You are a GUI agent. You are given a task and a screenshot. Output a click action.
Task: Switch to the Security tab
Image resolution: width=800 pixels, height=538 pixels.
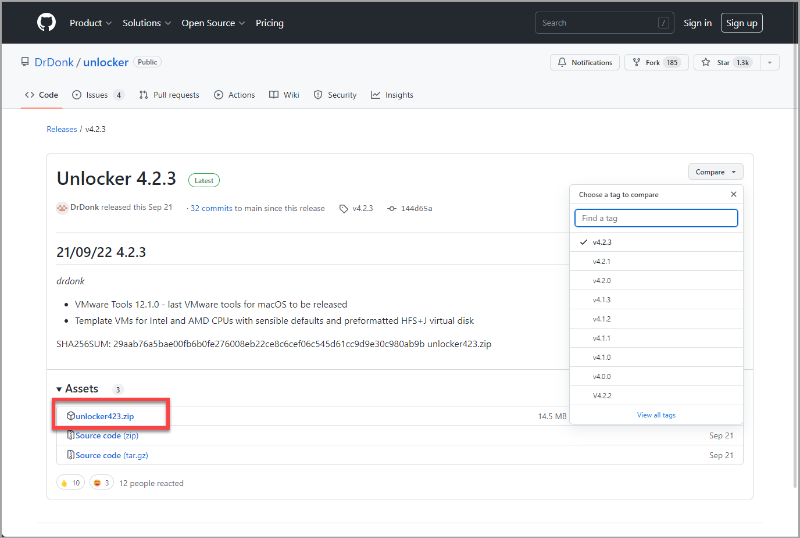(x=335, y=95)
